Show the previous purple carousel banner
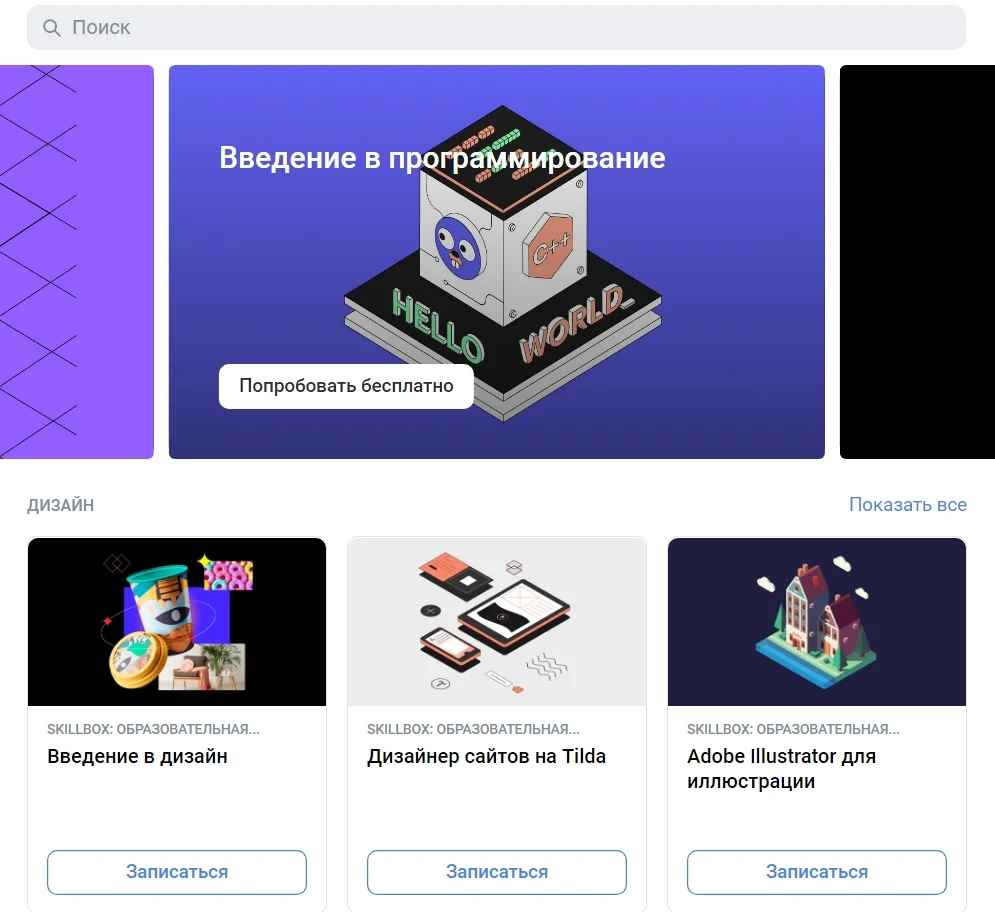This screenshot has height=912, width=995. pyautogui.click(x=77, y=261)
